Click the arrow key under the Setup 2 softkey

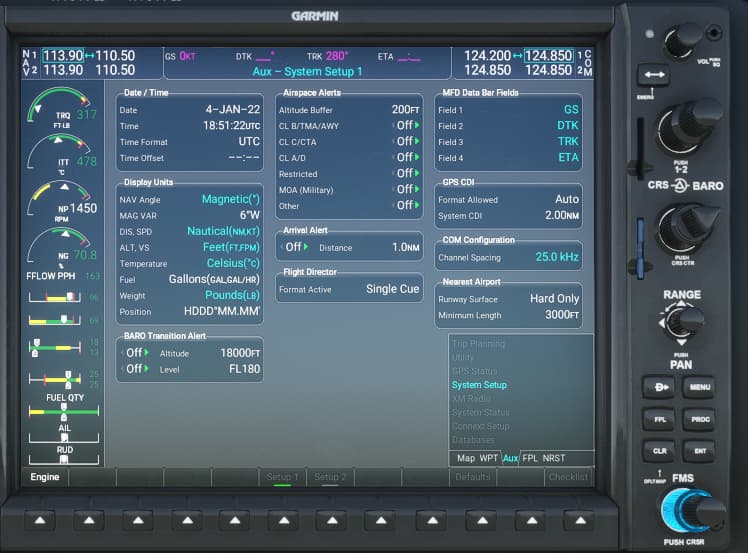(x=332, y=521)
